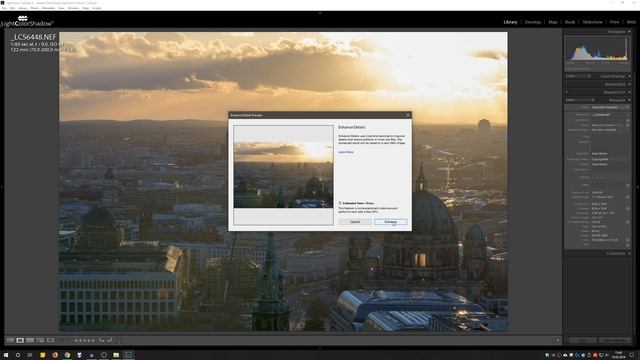The height and width of the screenshot is (360, 640).
Task: Toggle the bottom filmstrip panel arrow
Action: 320,348
